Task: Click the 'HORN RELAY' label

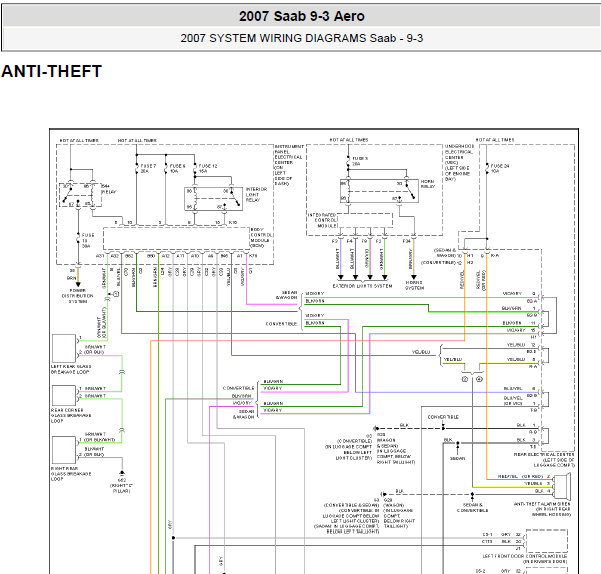Action: (x=428, y=184)
